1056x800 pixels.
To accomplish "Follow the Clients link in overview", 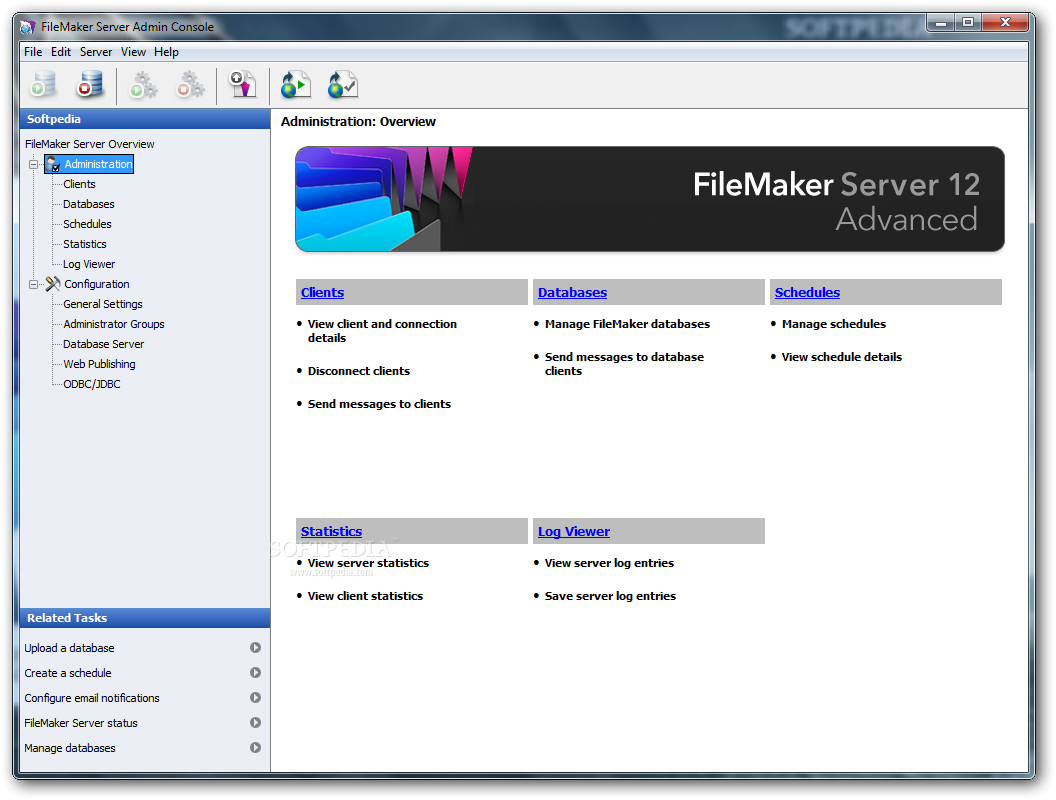I will tap(323, 292).
